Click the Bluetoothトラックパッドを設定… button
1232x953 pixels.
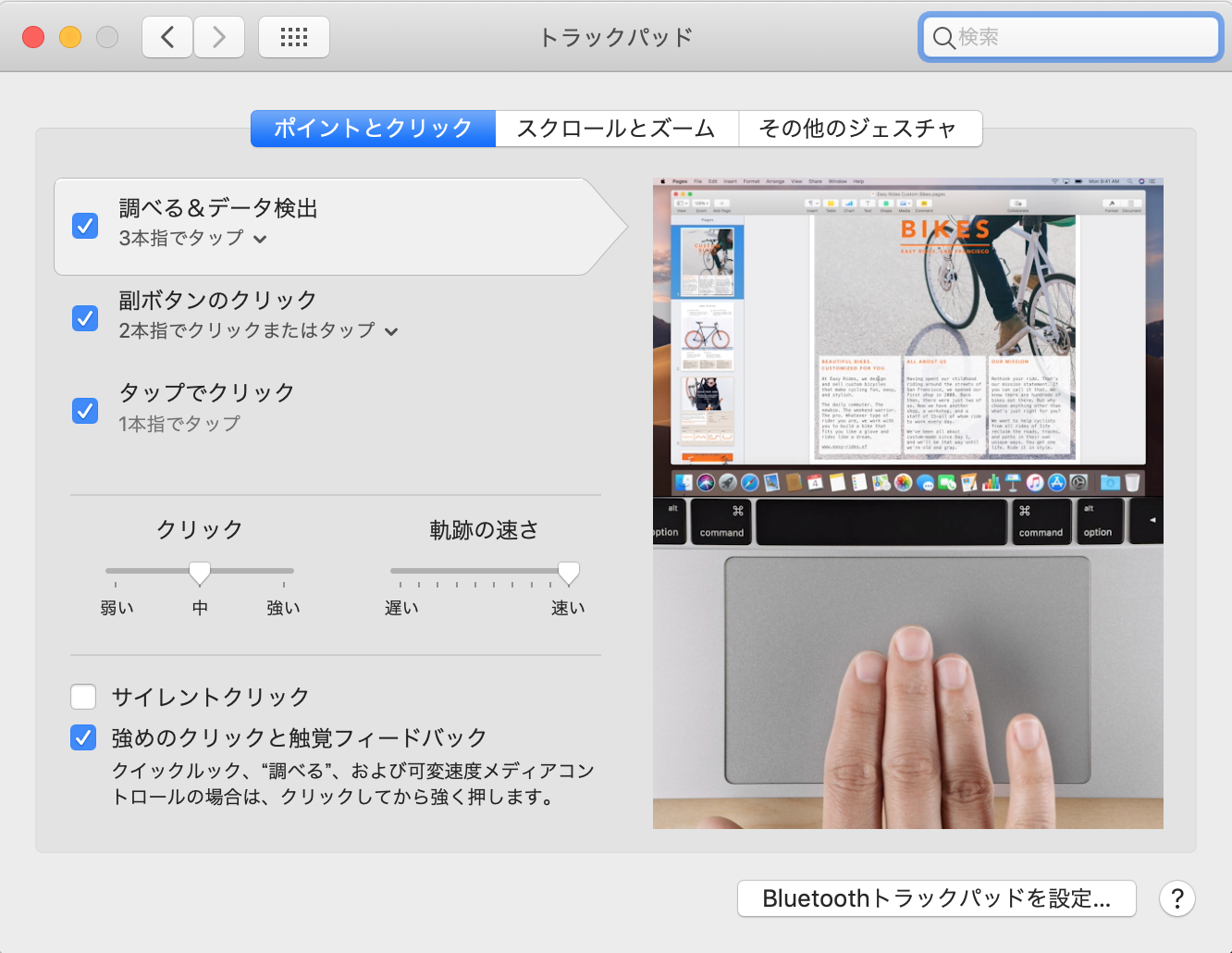click(936, 898)
